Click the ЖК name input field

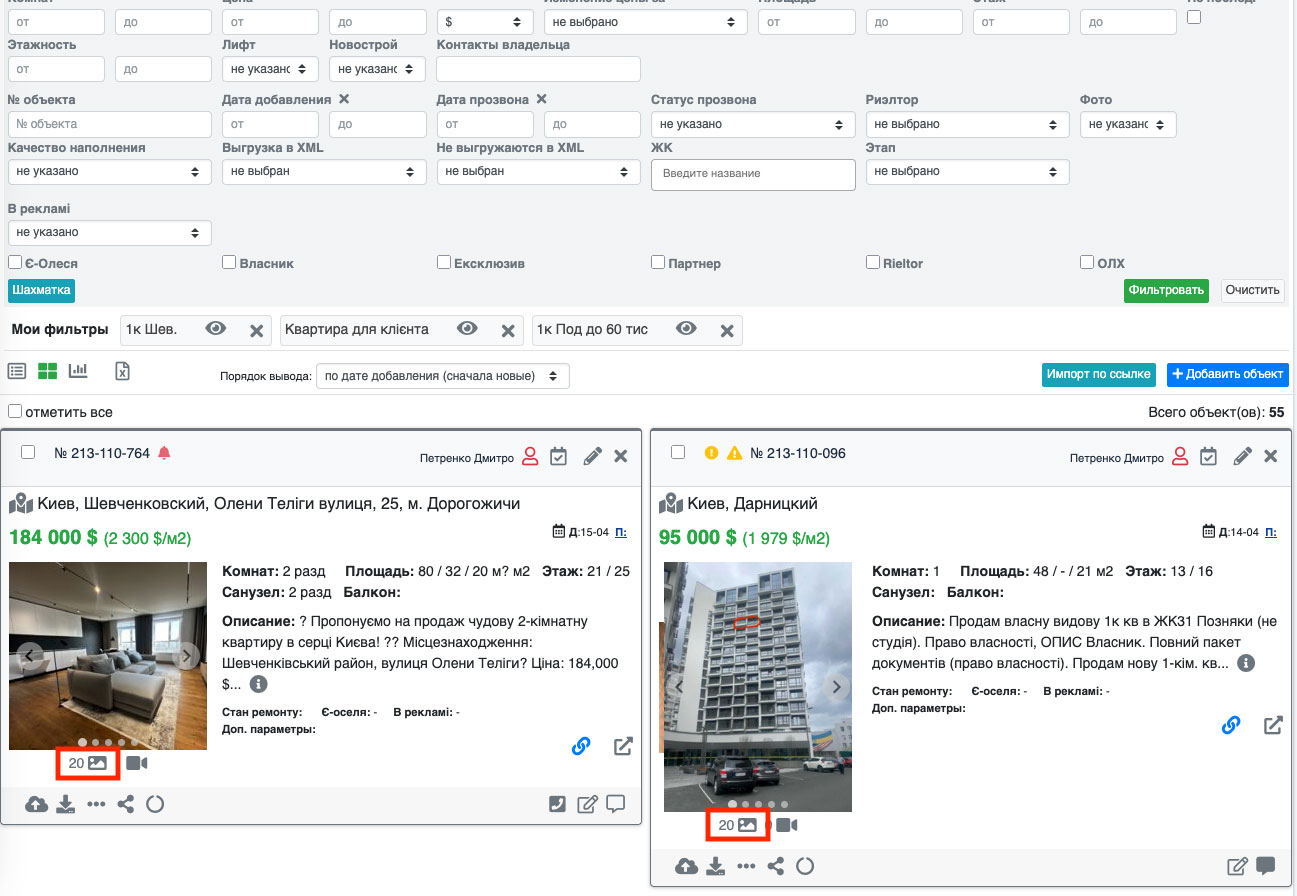pyautogui.click(x=752, y=173)
